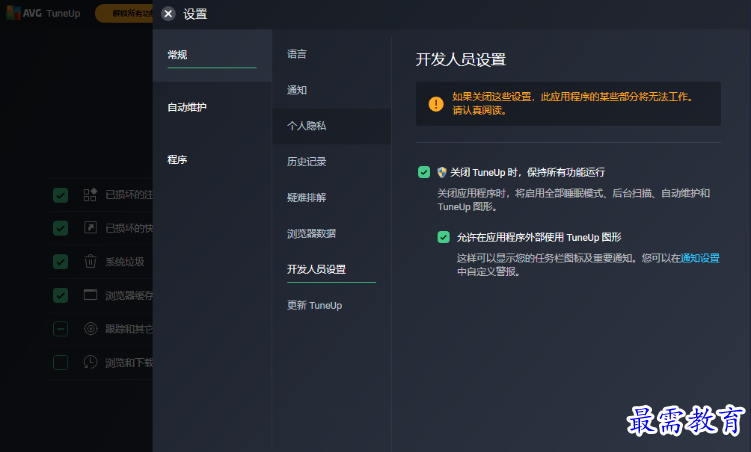Uncheck 已损坏的注册表 checkbox in main window
Screen dimensions: 751x452
[60, 195]
